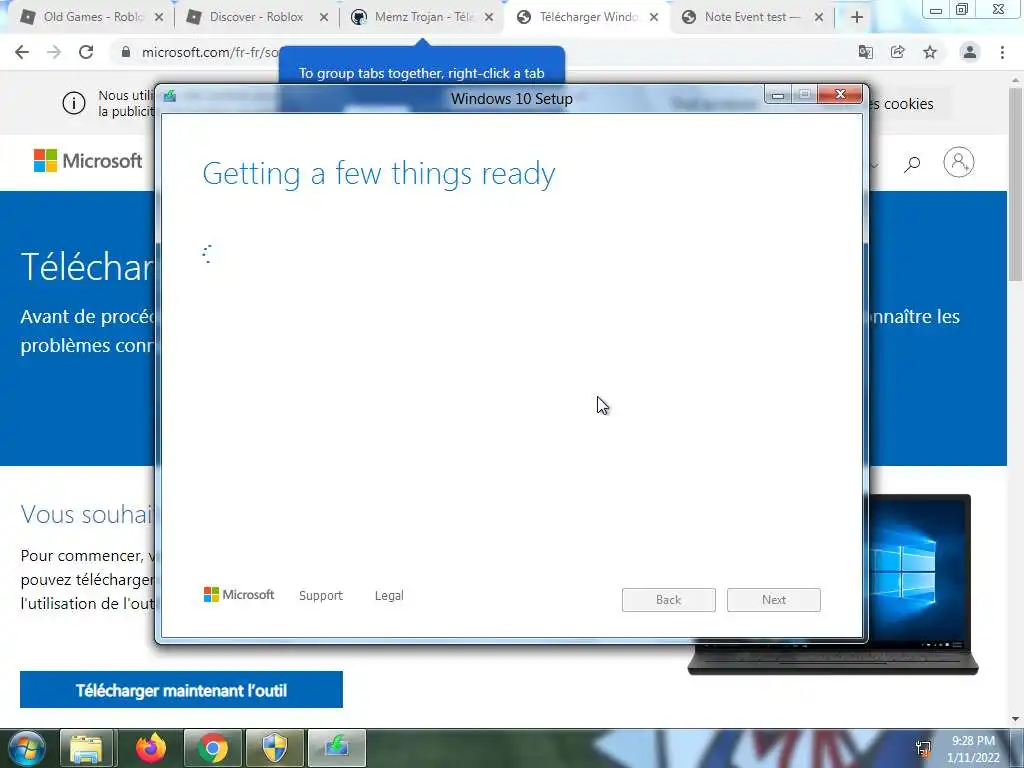Click the network tray icon
The width and height of the screenshot is (1024, 768).
point(923,748)
